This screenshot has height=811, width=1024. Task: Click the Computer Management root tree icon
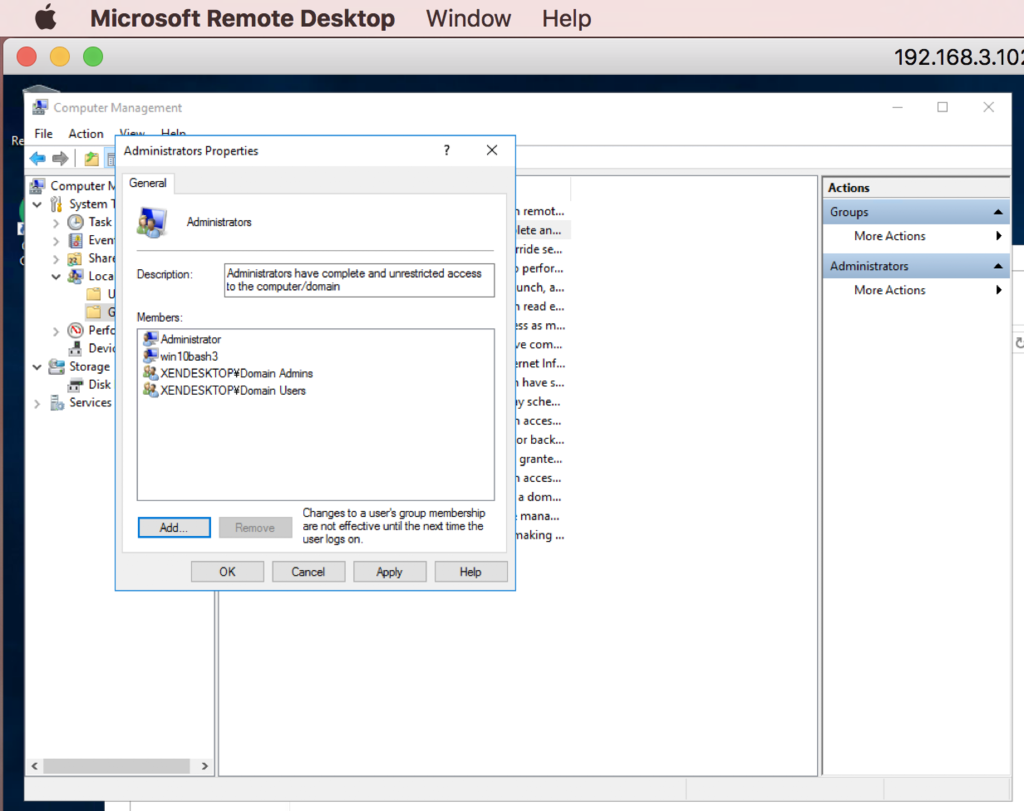coord(38,186)
